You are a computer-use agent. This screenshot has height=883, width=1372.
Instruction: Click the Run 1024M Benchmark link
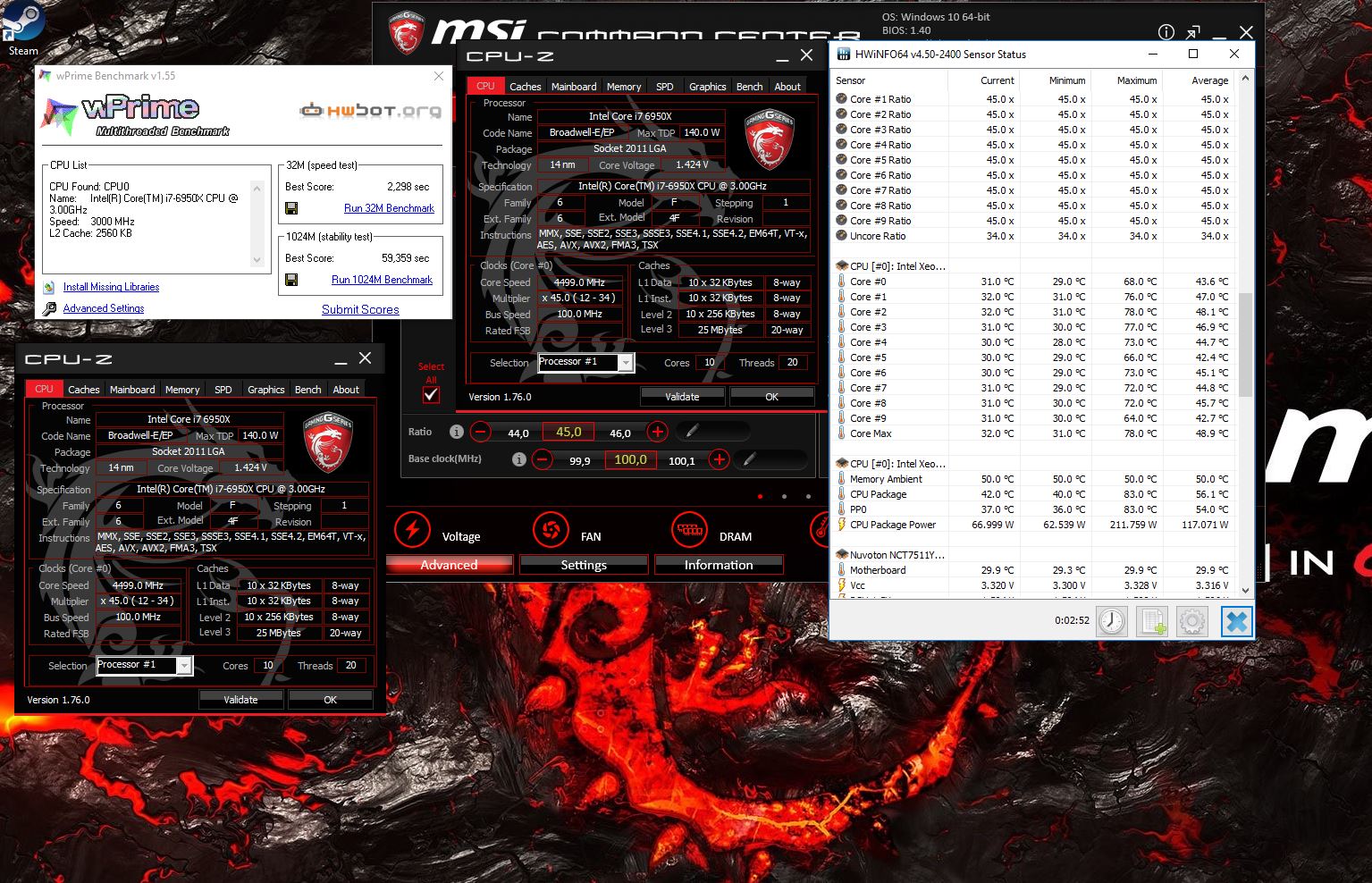tap(382, 280)
